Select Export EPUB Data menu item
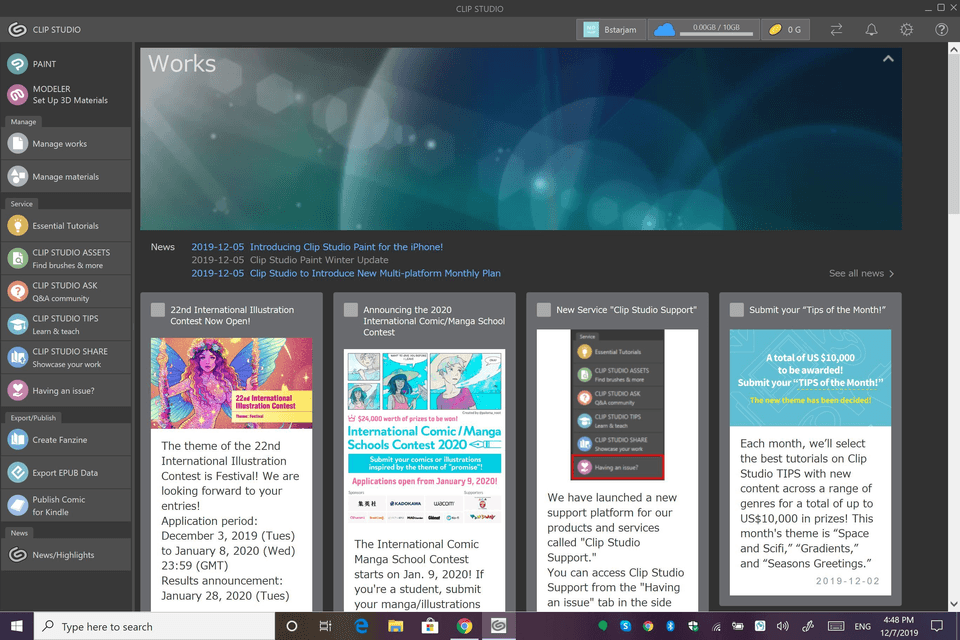This screenshot has width=960, height=640. tap(65, 473)
